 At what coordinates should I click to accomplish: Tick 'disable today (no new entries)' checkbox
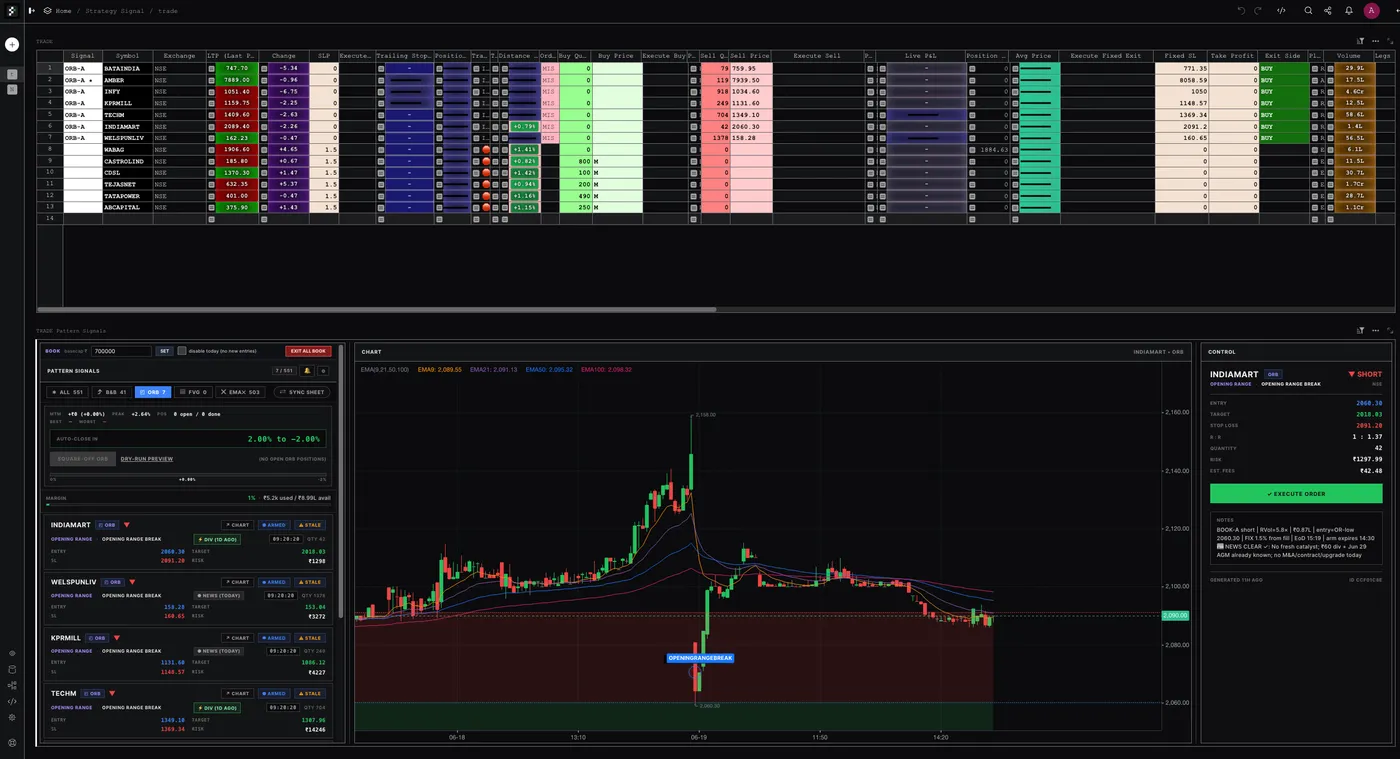[x=182, y=351]
